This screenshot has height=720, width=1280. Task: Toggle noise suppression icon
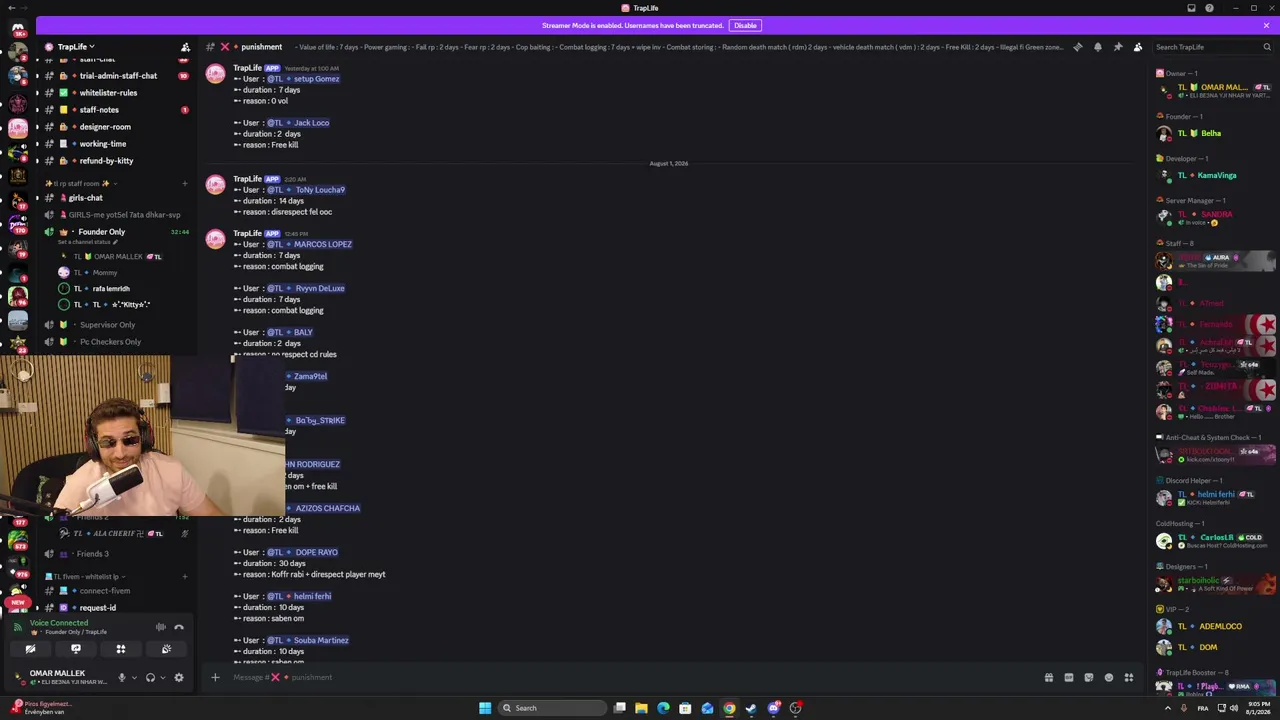[x=160, y=627]
